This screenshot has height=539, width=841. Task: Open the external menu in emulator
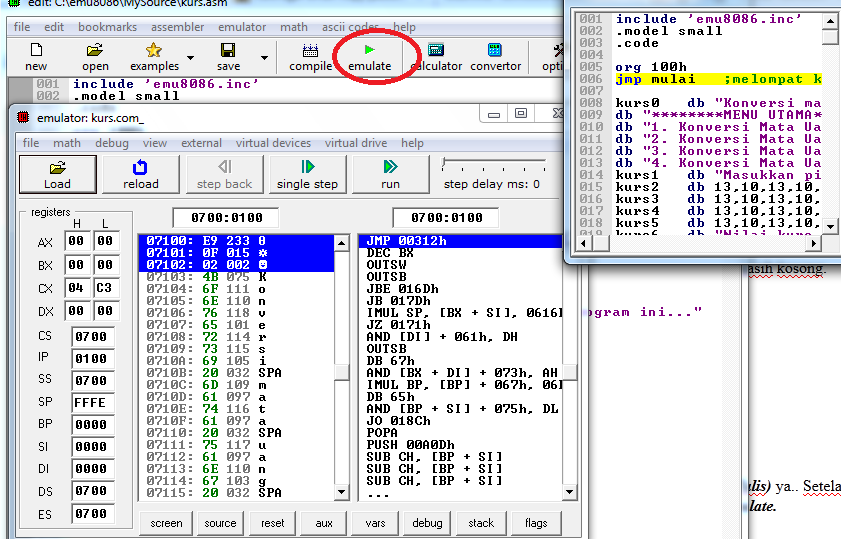pyautogui.click(x=201, y=143)
